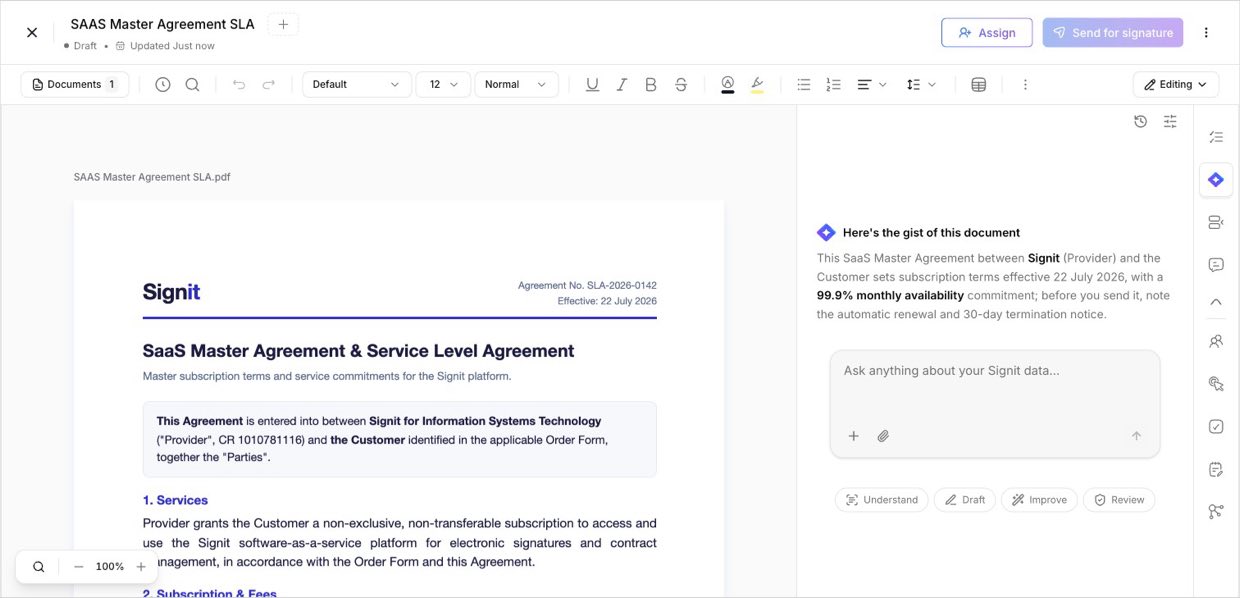This screenshot has width=1240, height=598.
Task: Open the text alignment dropdown
Action: coord(872,85)
